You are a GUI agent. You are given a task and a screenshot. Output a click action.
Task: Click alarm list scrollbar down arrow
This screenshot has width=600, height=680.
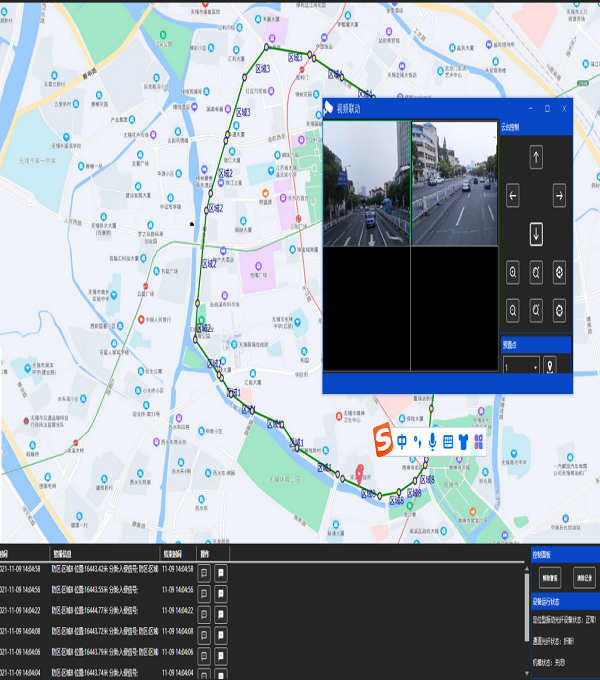pos(527,673)
